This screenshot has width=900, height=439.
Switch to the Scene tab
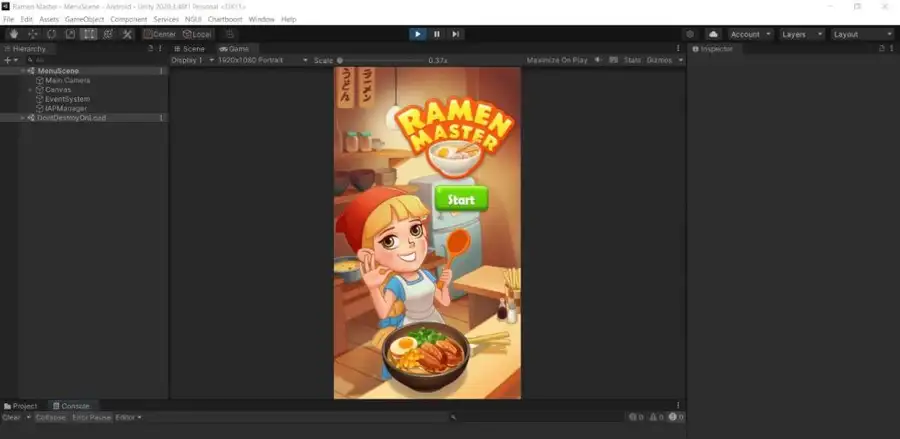(192, 48)
